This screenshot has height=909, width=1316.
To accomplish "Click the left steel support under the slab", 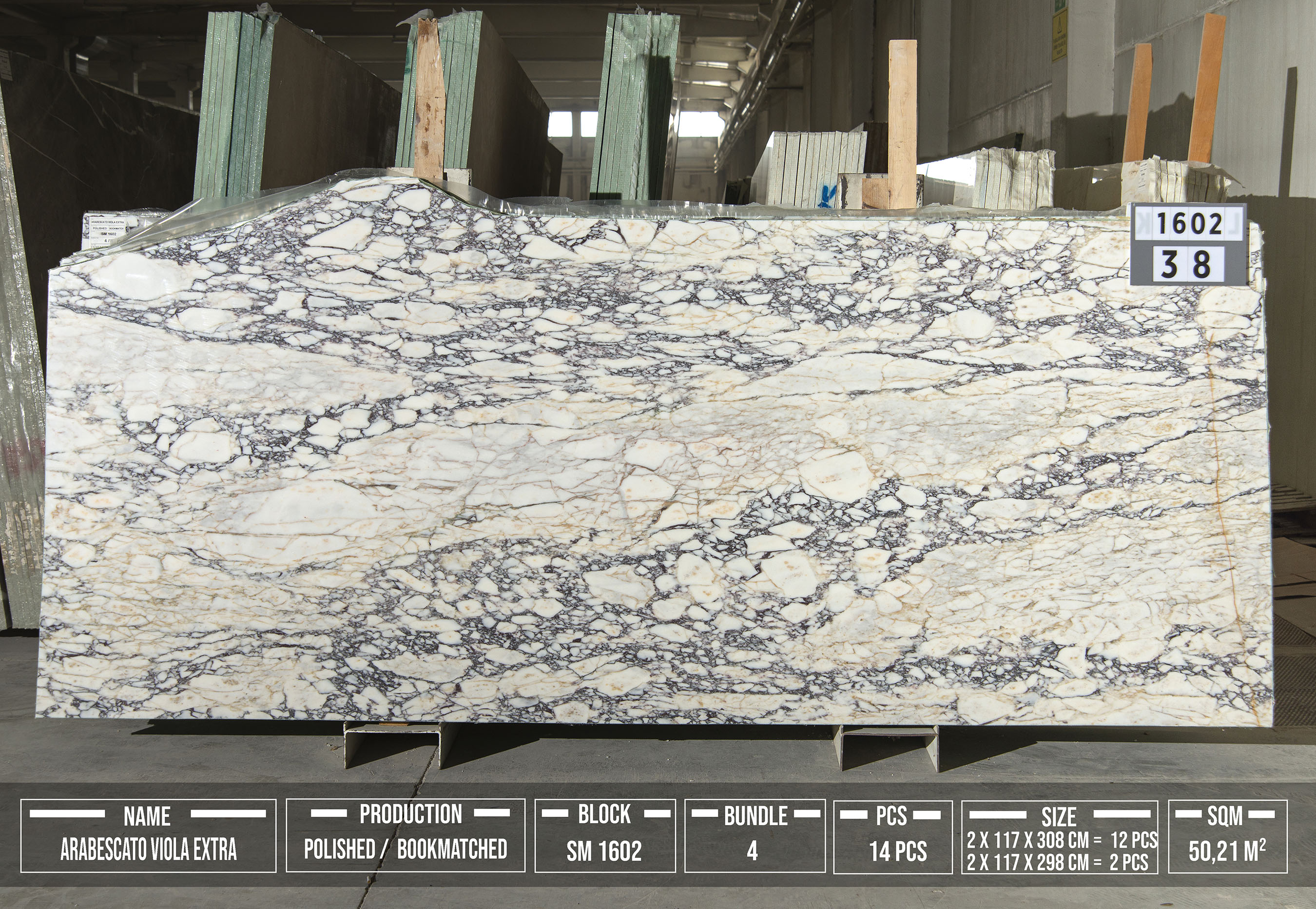I will 393,743.
